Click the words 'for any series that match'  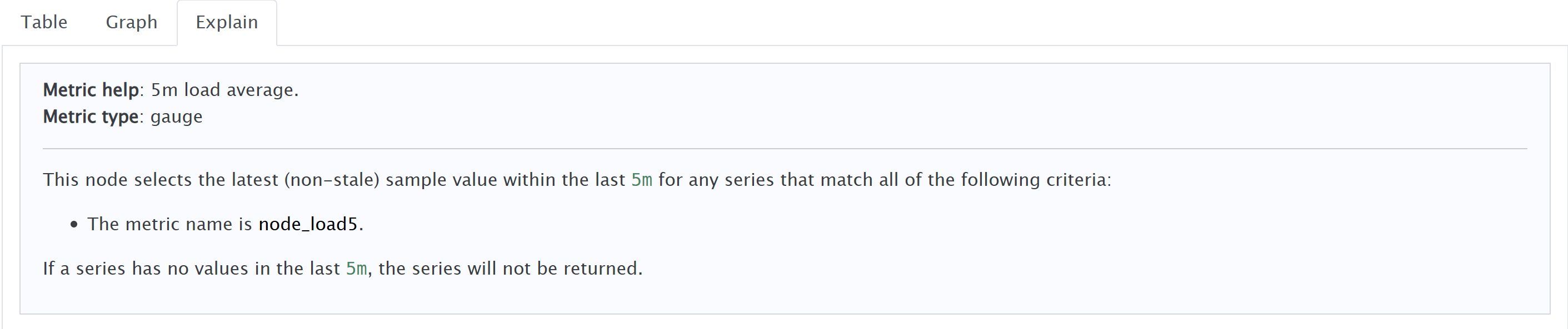click(766, 180)
